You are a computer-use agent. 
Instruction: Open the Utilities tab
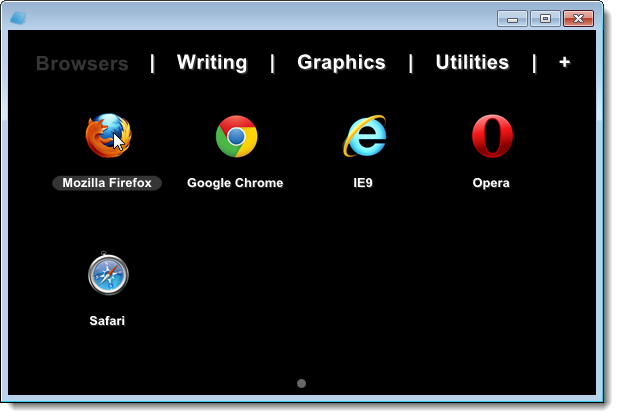[472, 62]
